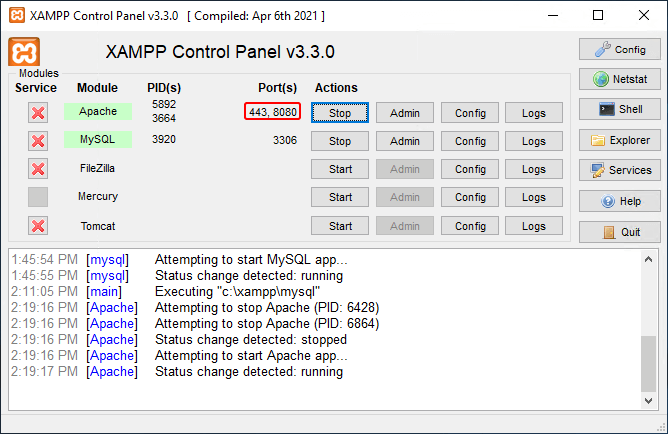Click the FileZilla module label
Image resolution: width=668 pixels, height=434 pixels.
[x=98, y=168]
